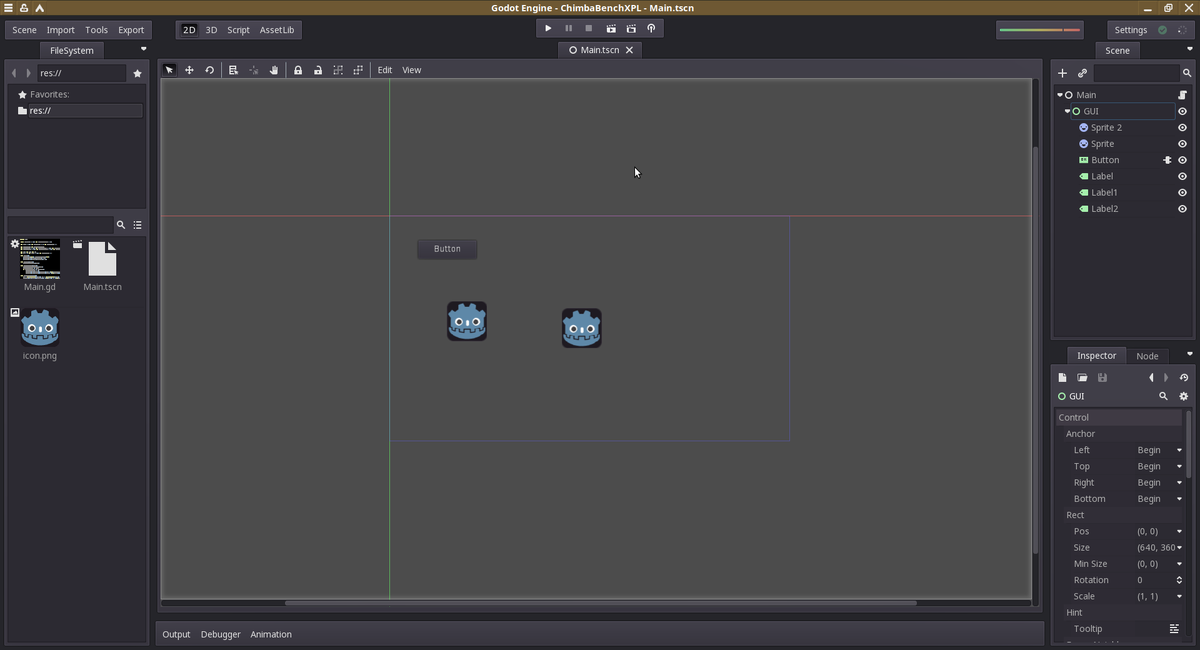Open the script attached to Main node
The width and height of the screenshot is (1200, 650).
pos(1182,95)
